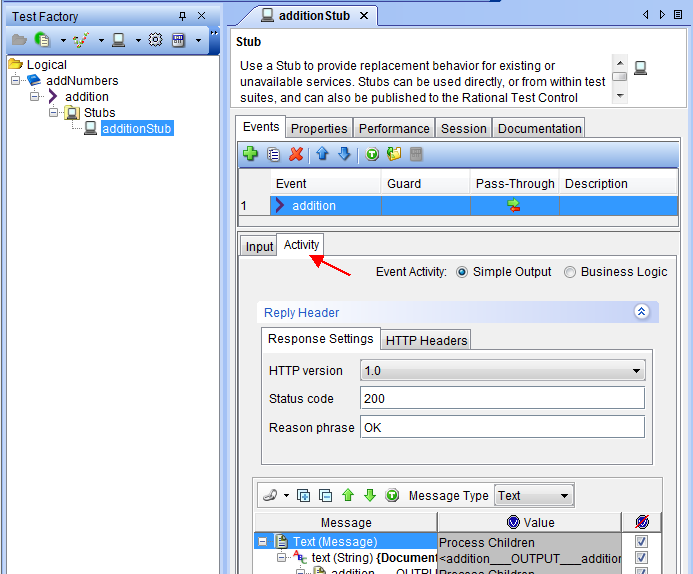693x574 pixels.
Task: Pin the Test Factory panel
Action: pos(182,16)
